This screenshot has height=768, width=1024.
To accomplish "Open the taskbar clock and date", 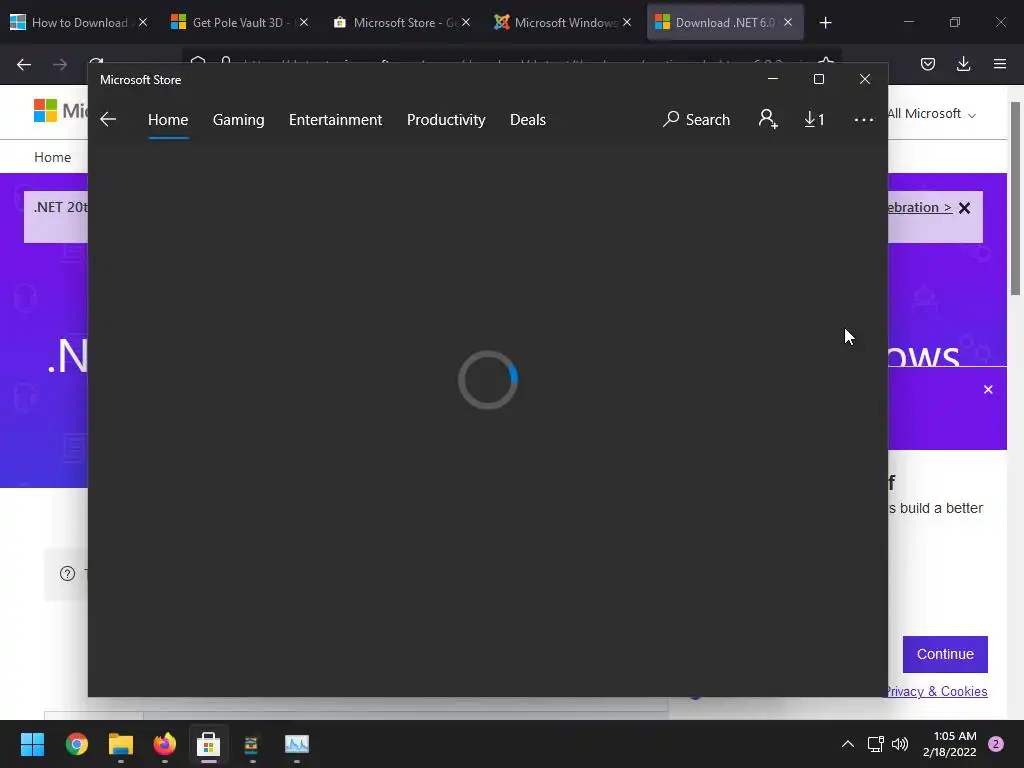I will (x=950, y=744).
